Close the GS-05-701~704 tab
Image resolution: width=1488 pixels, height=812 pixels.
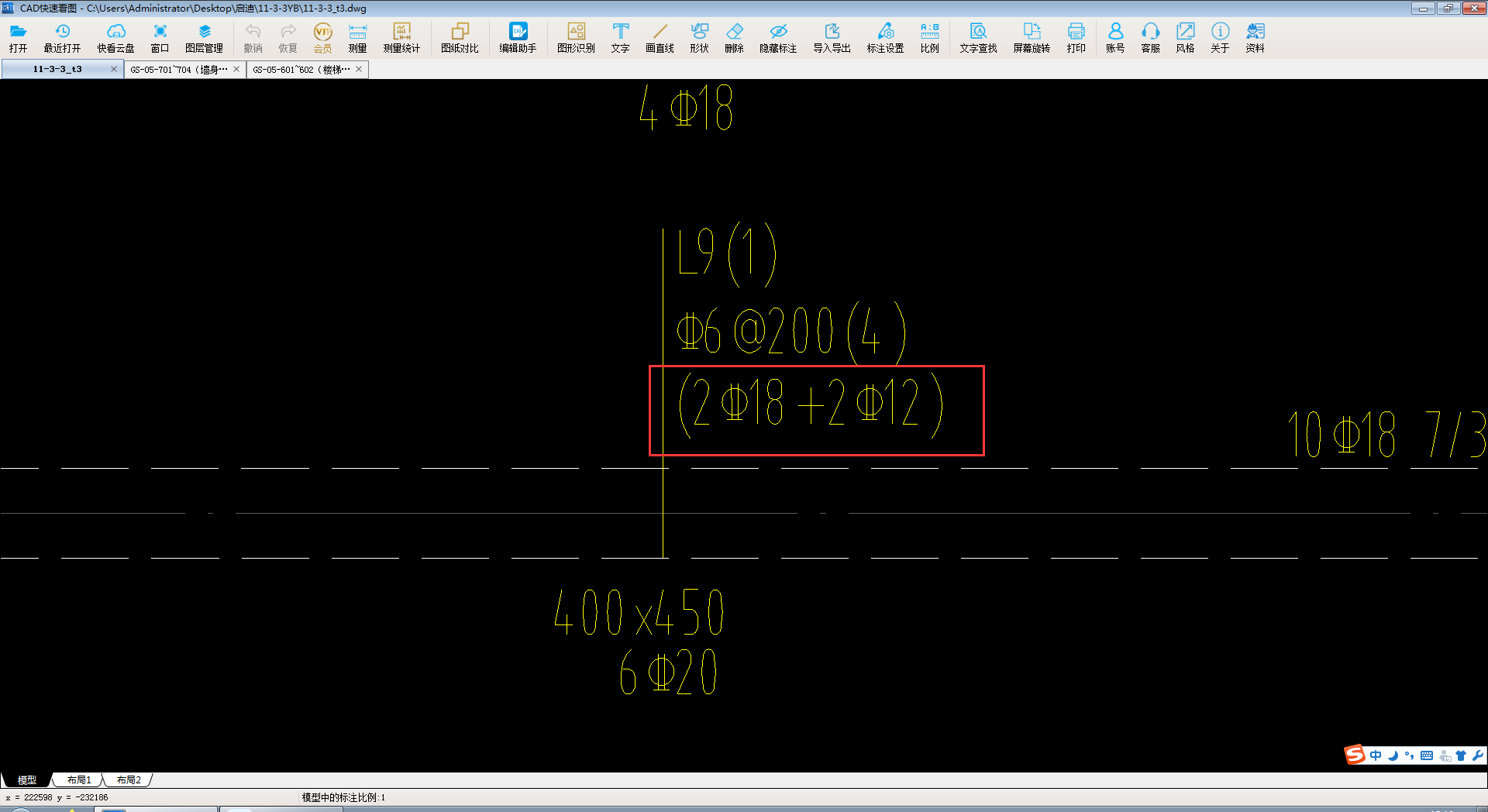[x=236, y=69]
